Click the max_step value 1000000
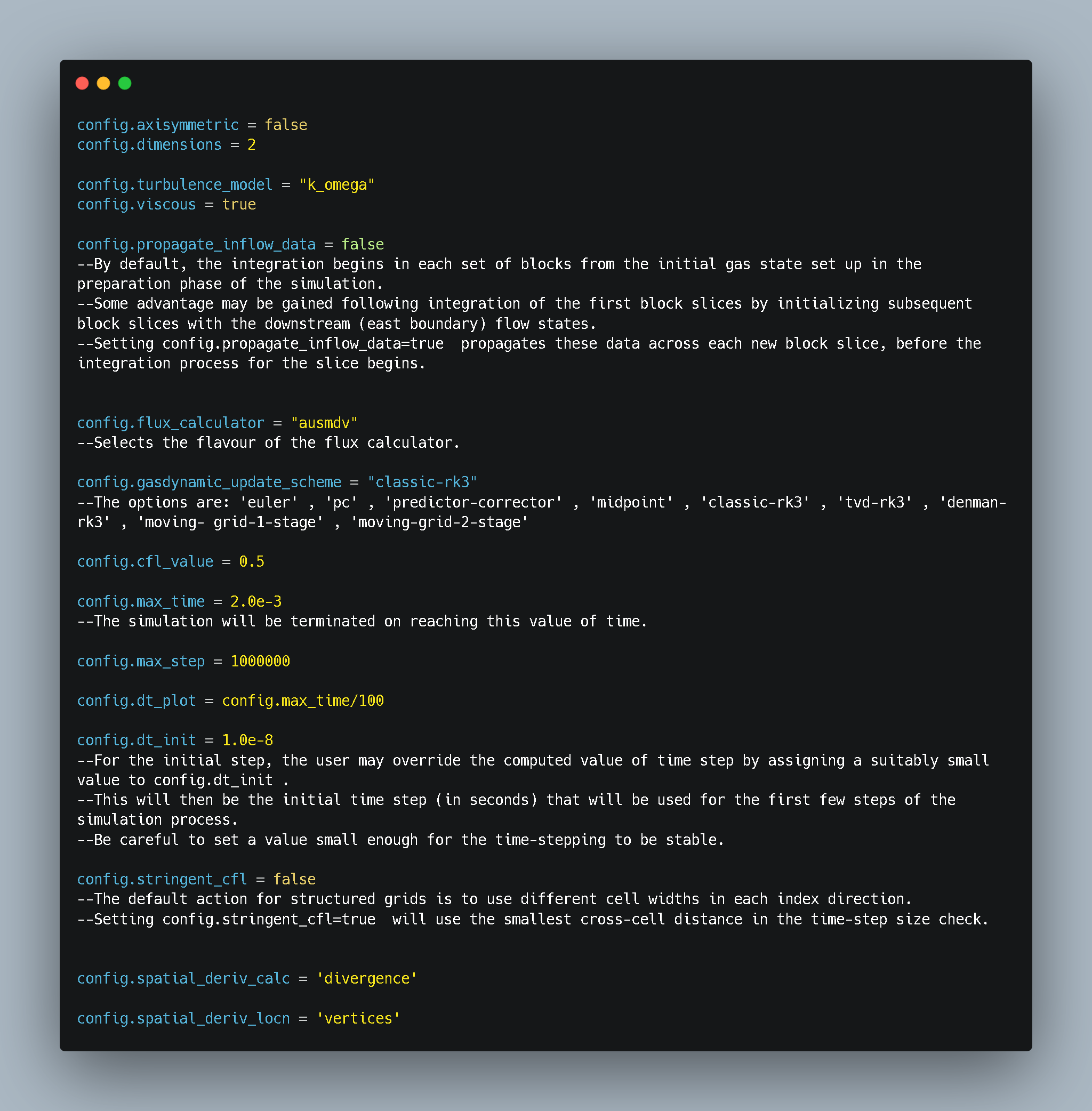 click(260, 661)
